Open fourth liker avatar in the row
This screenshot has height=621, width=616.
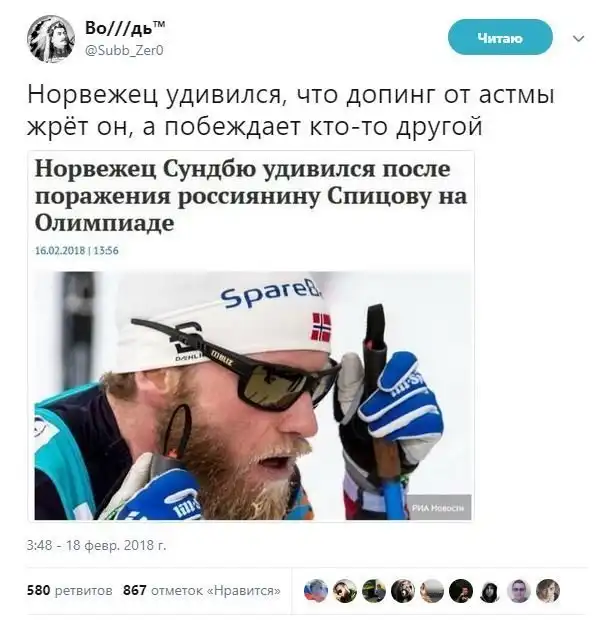402,591
